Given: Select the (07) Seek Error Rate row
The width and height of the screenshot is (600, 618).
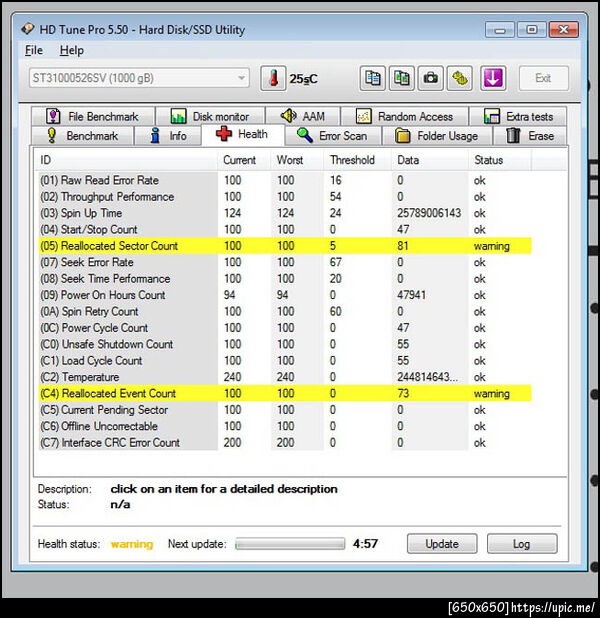Looking at the screenshot, I should pyautogui.click(x=285, y=262).
